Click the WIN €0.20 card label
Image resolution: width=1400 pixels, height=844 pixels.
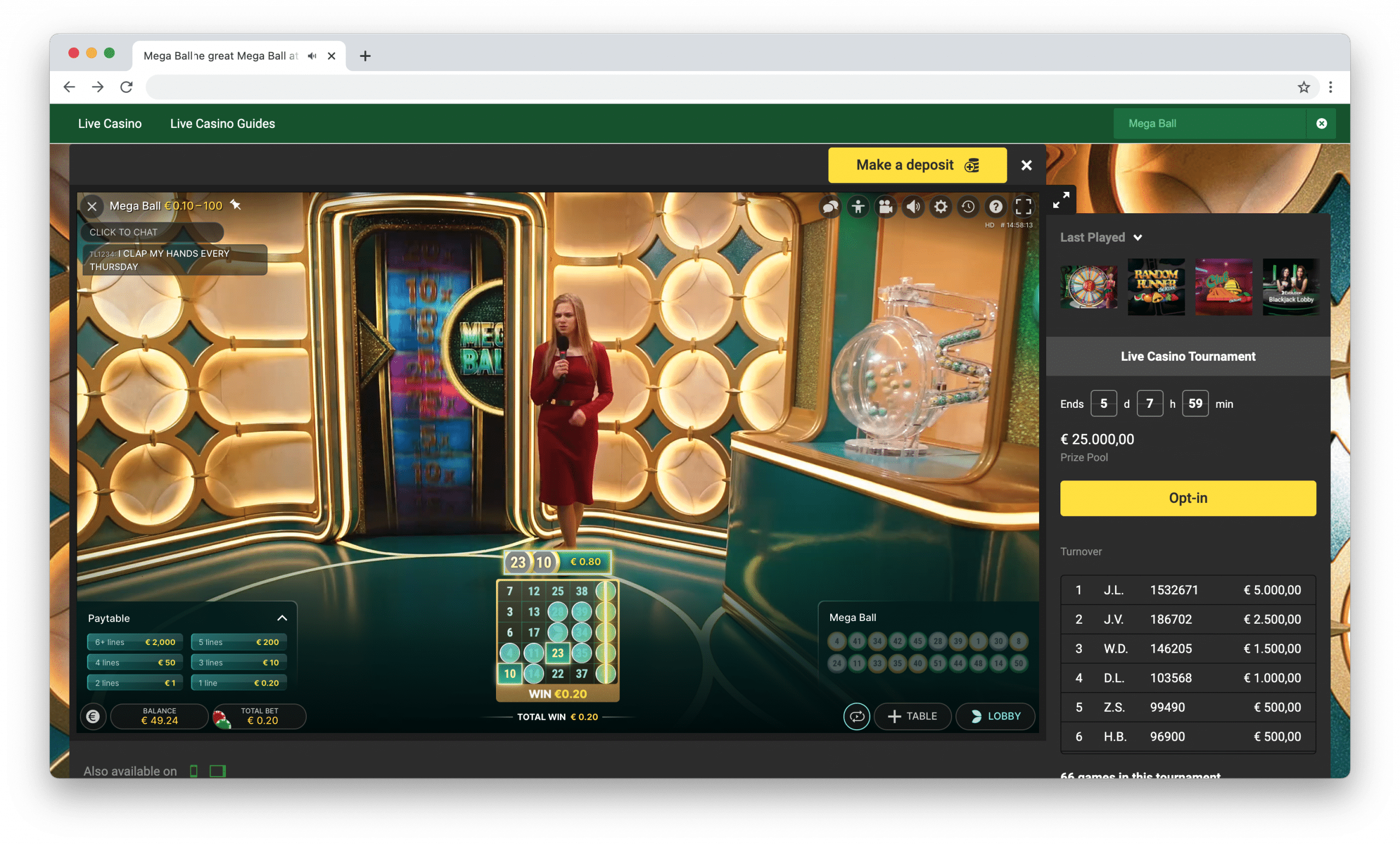[557, 694]
